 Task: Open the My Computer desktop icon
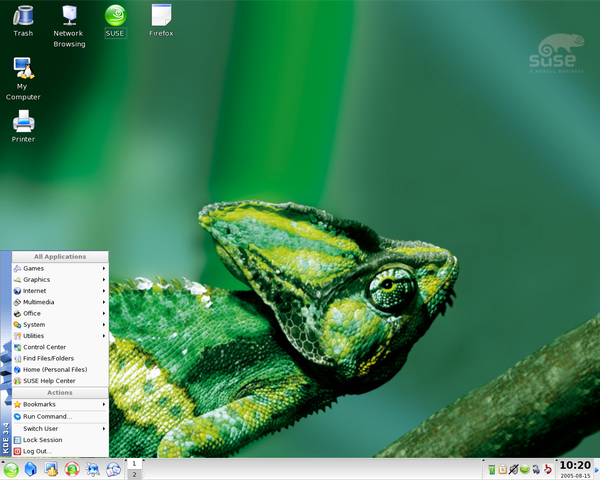click(x=23, y=79)
